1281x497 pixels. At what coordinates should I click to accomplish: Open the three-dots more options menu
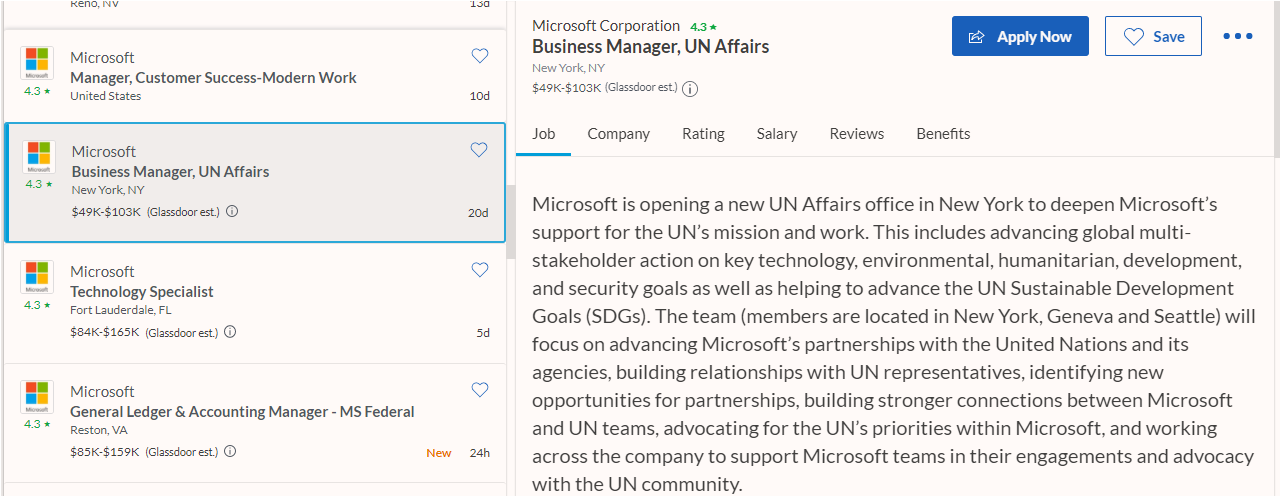(1237, 36)
